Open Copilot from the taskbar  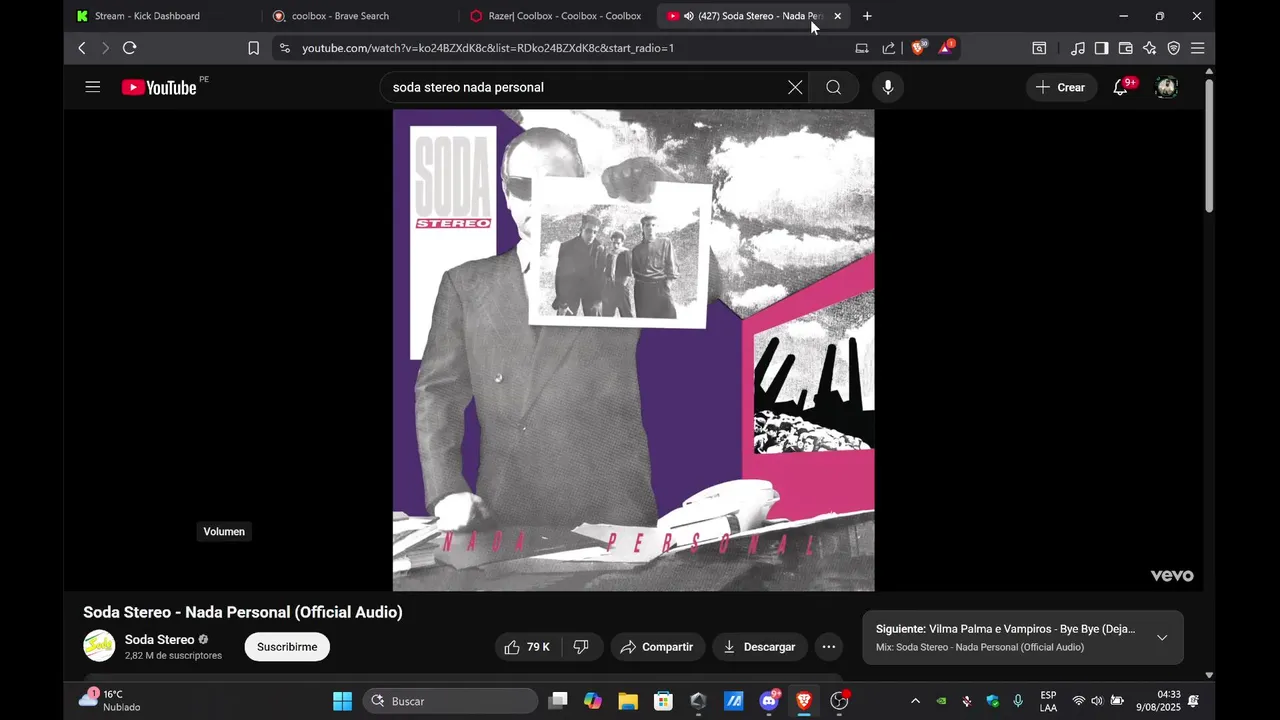[x=593, y=701]
